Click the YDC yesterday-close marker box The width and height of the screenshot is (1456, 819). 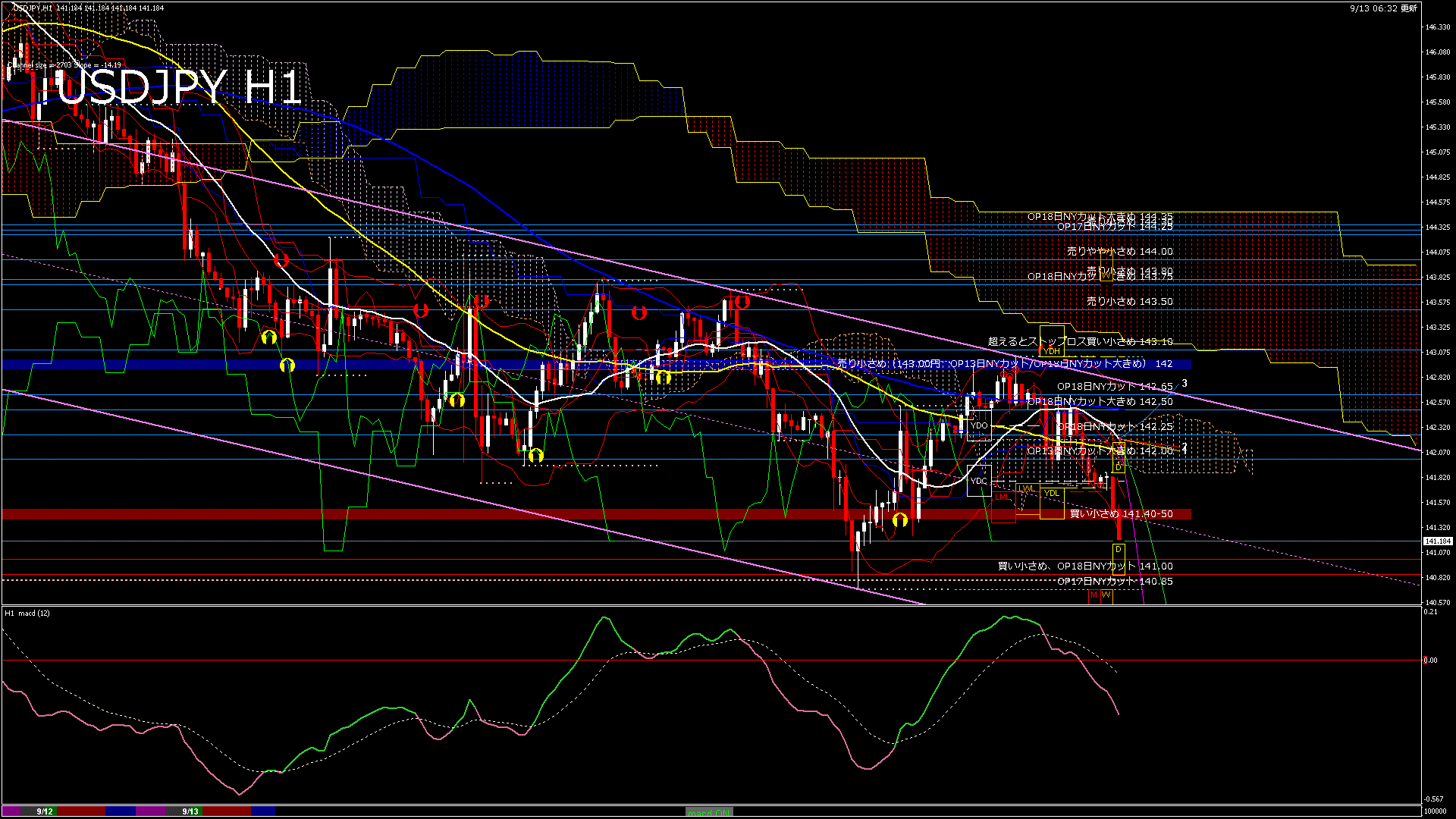coord(979,481)
